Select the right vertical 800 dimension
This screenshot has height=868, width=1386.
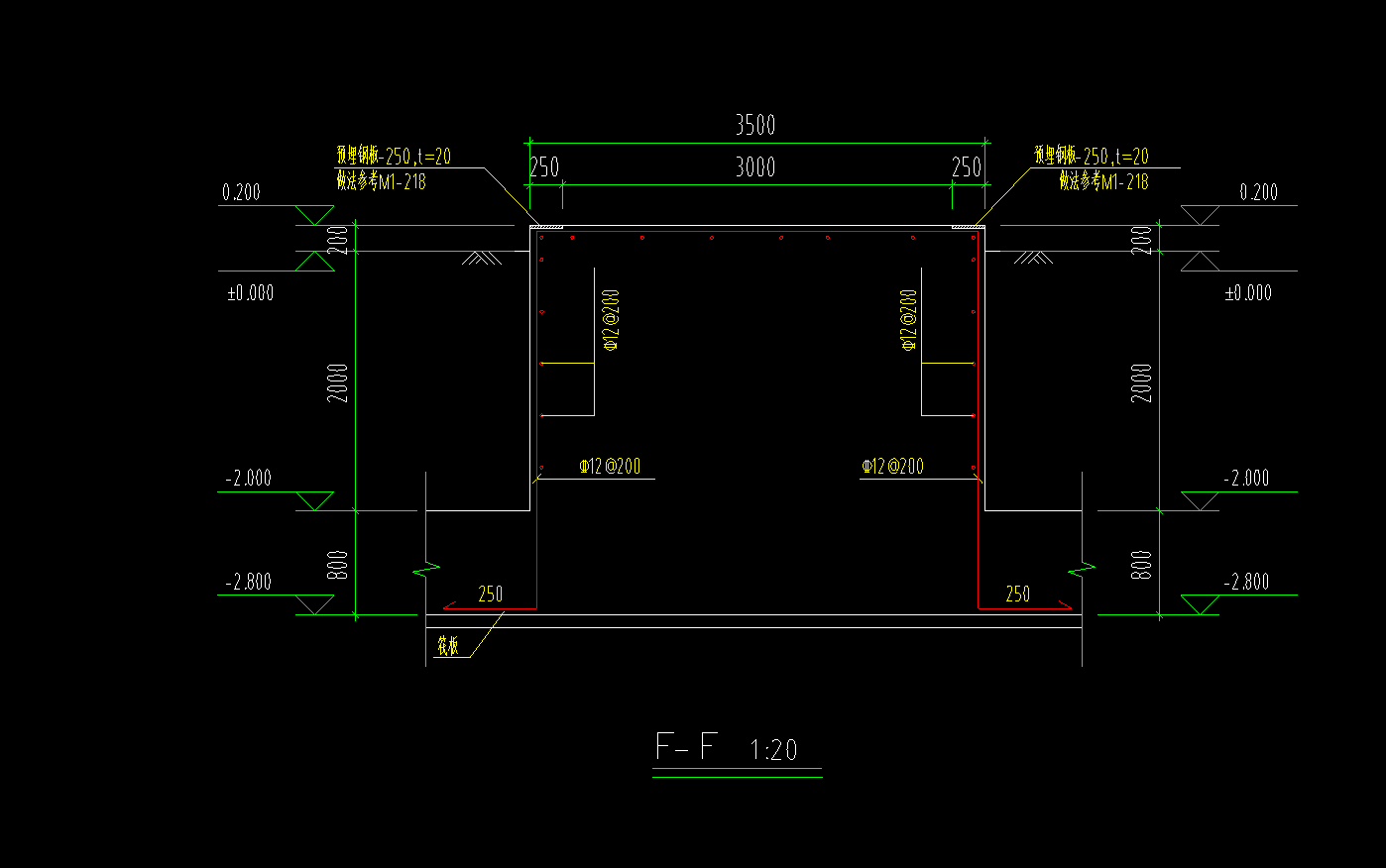coord(1142,565)
